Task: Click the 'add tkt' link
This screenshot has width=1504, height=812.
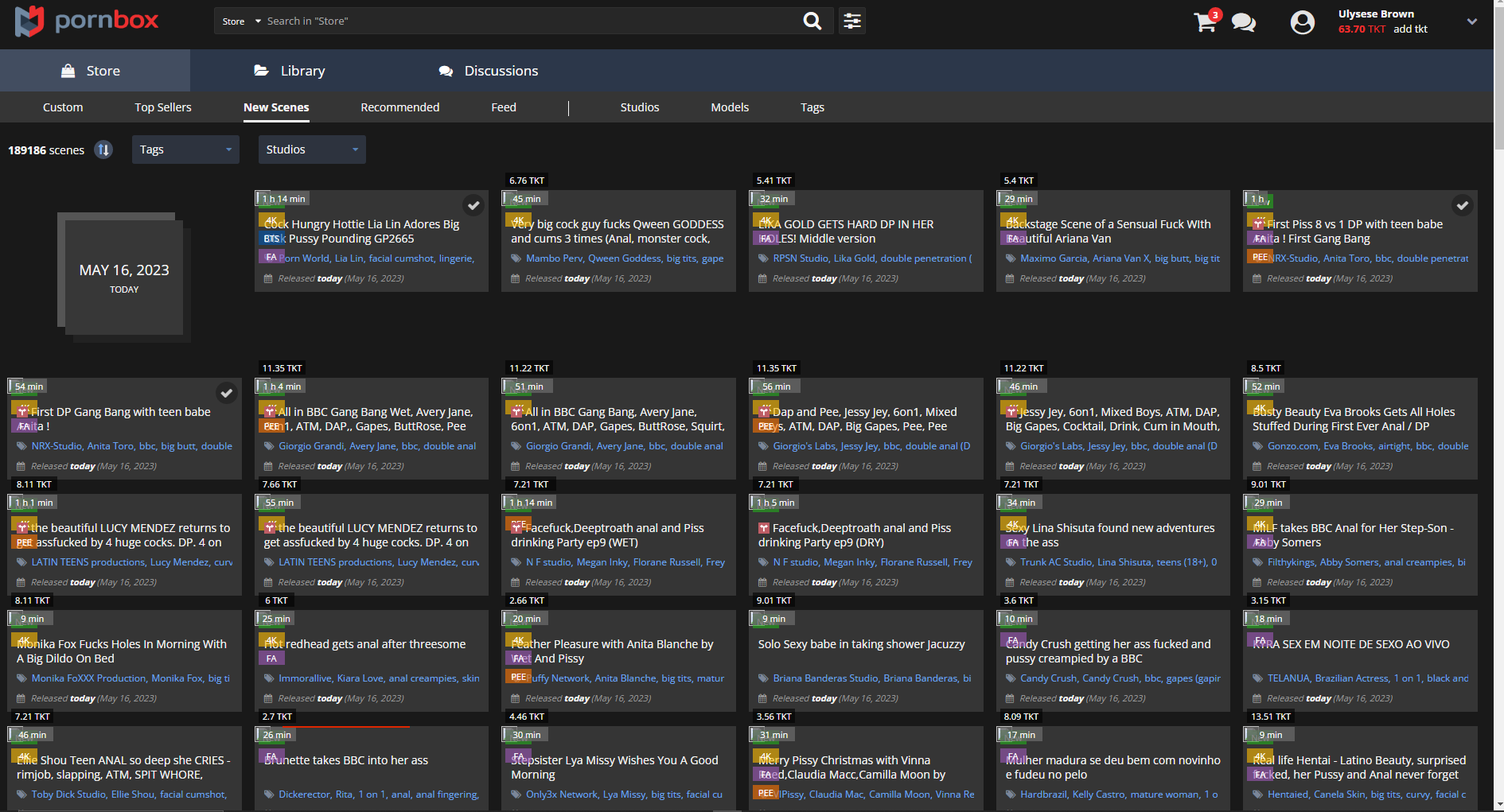Action: (x=1410, y=29)
